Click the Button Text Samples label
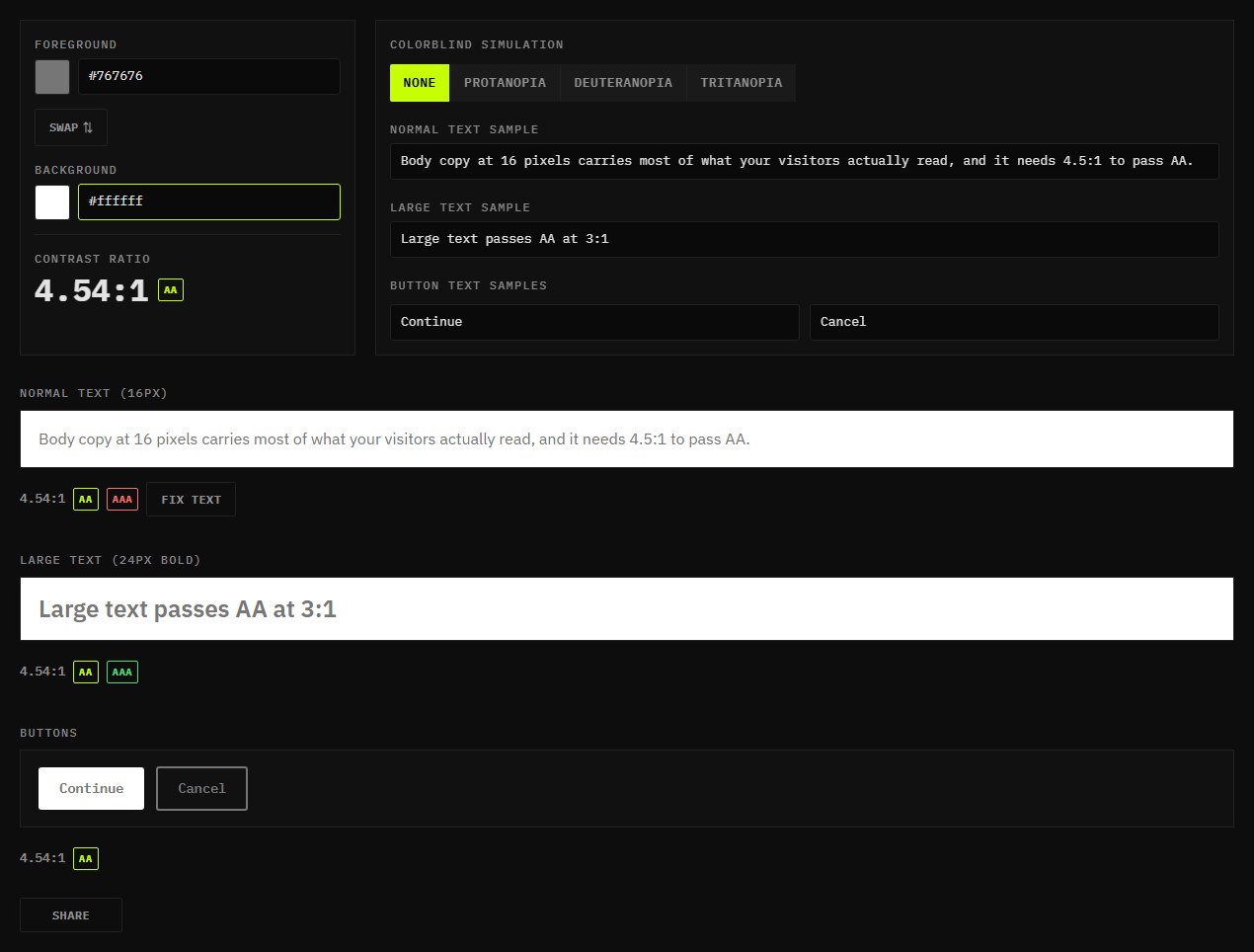The height and width of the screenshot is (952, 1254). point(469,285)
